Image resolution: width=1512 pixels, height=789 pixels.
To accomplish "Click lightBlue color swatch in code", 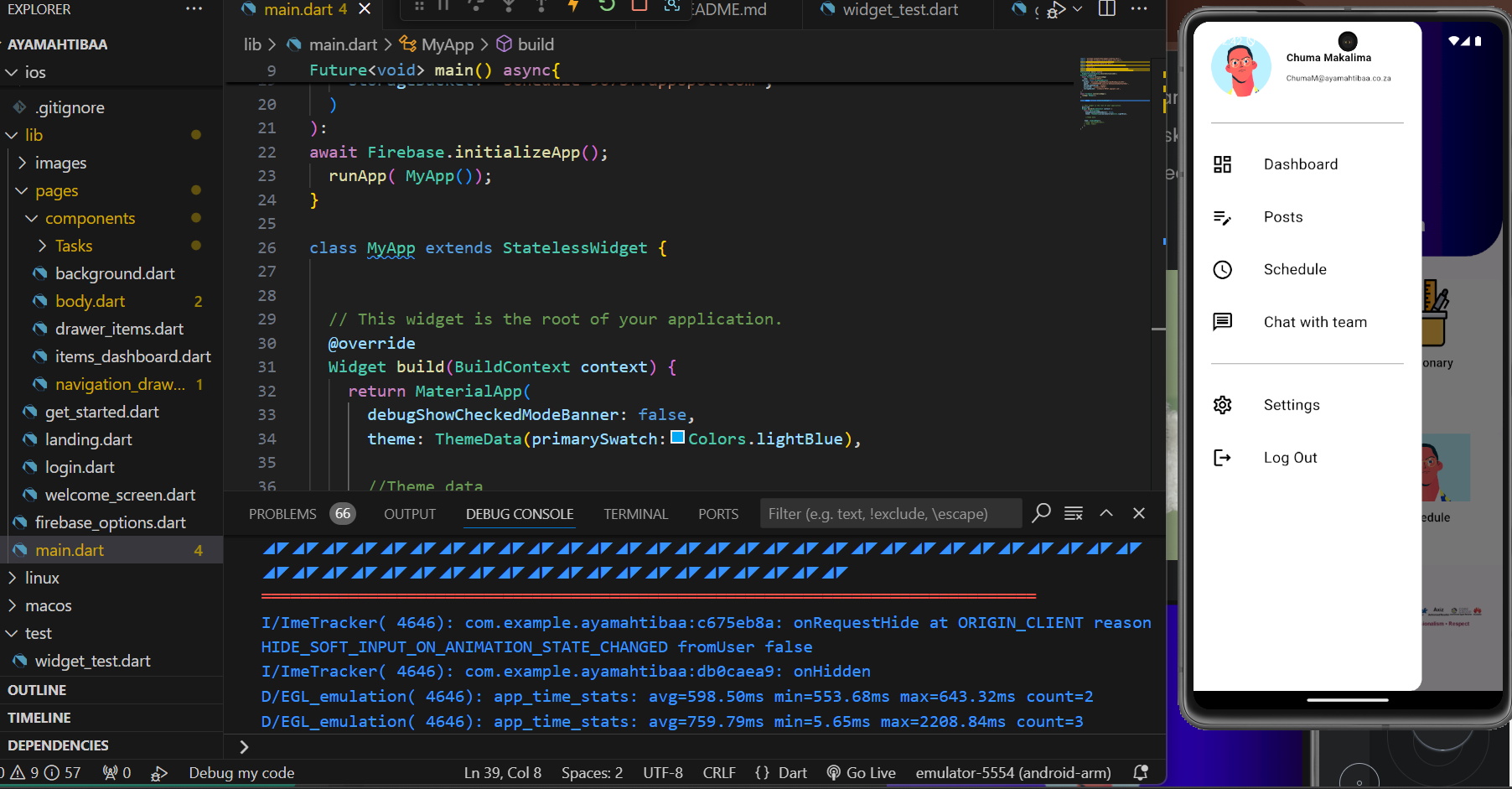I will (678, 437).
